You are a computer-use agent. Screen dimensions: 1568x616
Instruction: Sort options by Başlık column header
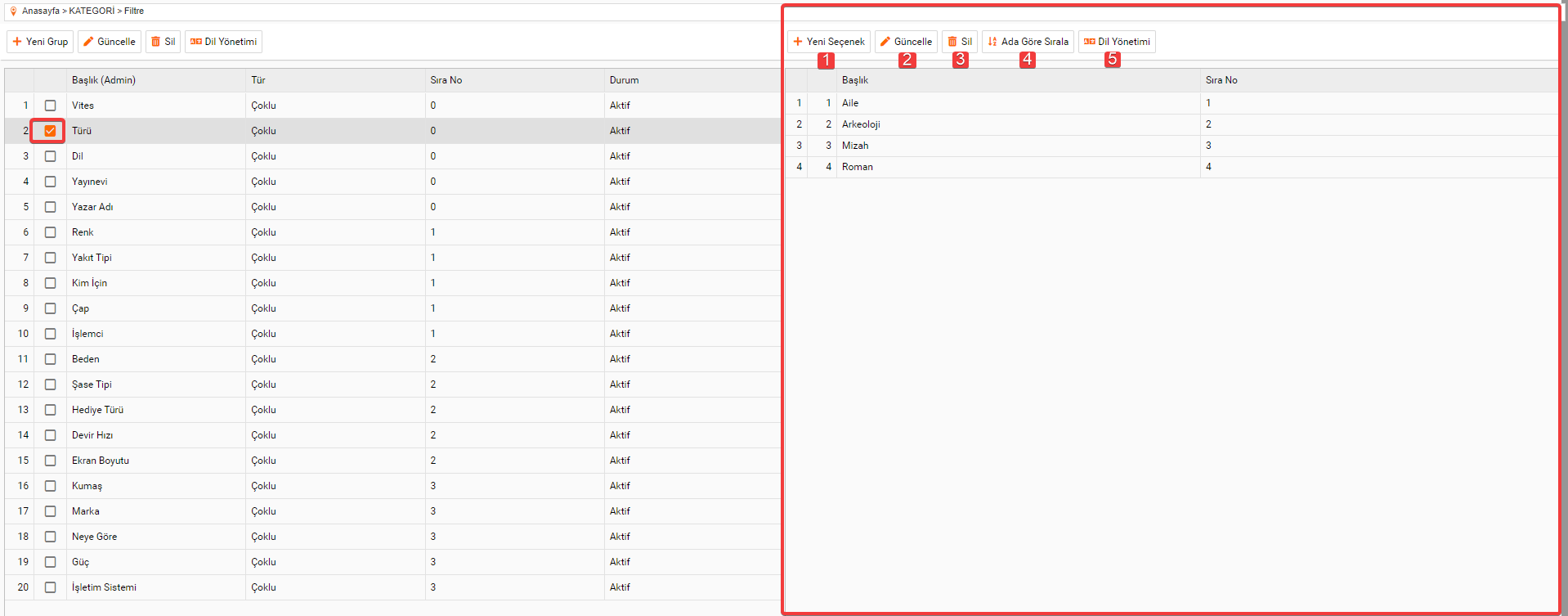click(x=855, y=80)
